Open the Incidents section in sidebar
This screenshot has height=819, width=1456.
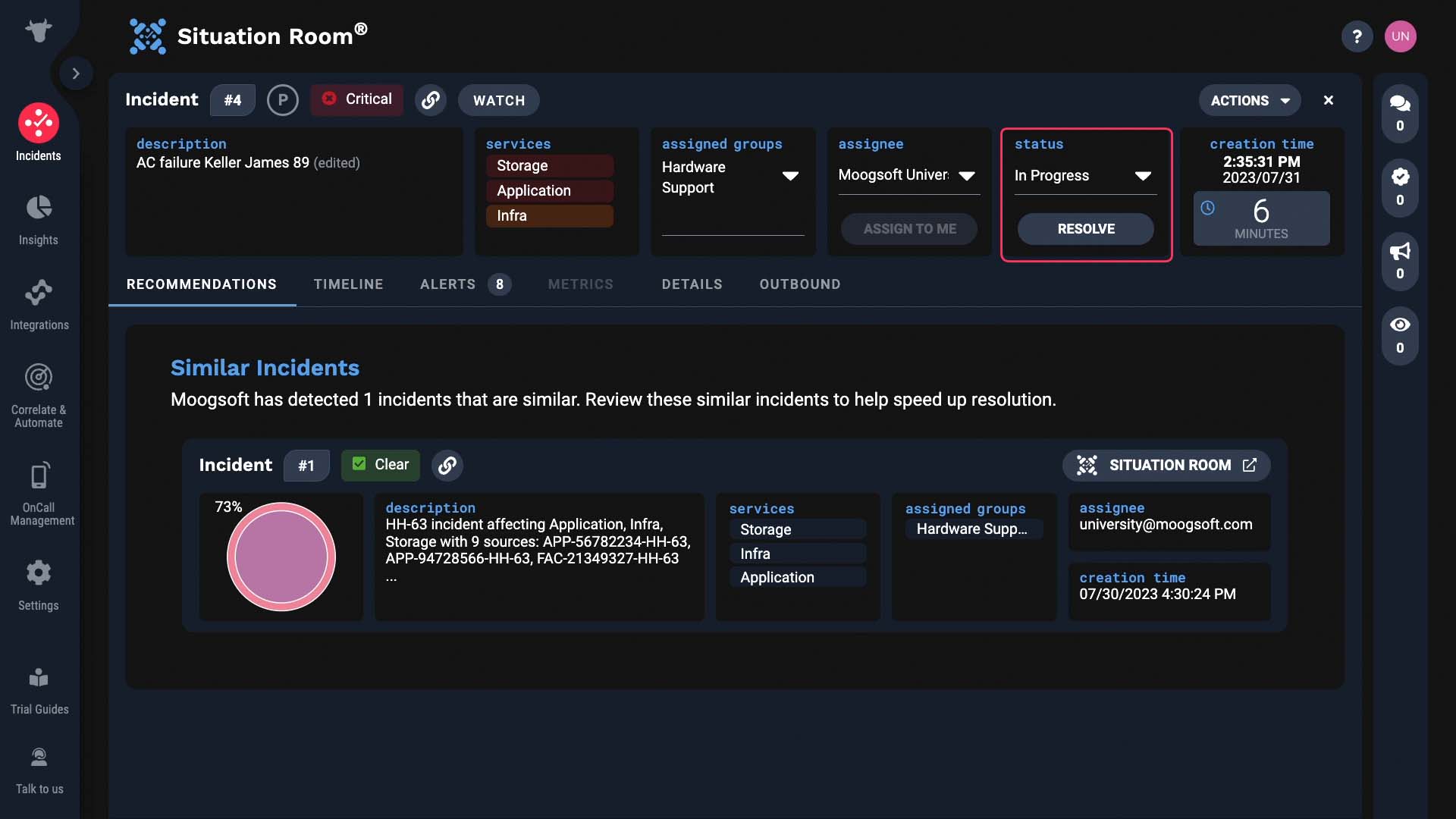click(39, 133)
